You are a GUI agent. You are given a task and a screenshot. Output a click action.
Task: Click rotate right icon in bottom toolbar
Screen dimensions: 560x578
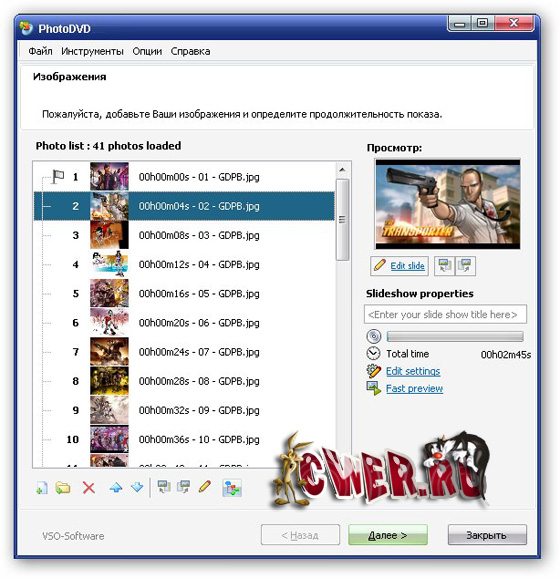tap(183, 487)
